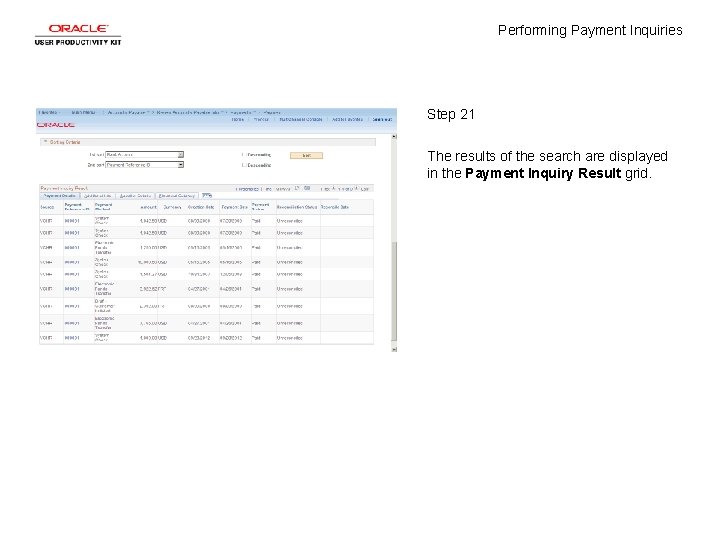Open the Favorites menu in navigation bar

tap(49, 112)
